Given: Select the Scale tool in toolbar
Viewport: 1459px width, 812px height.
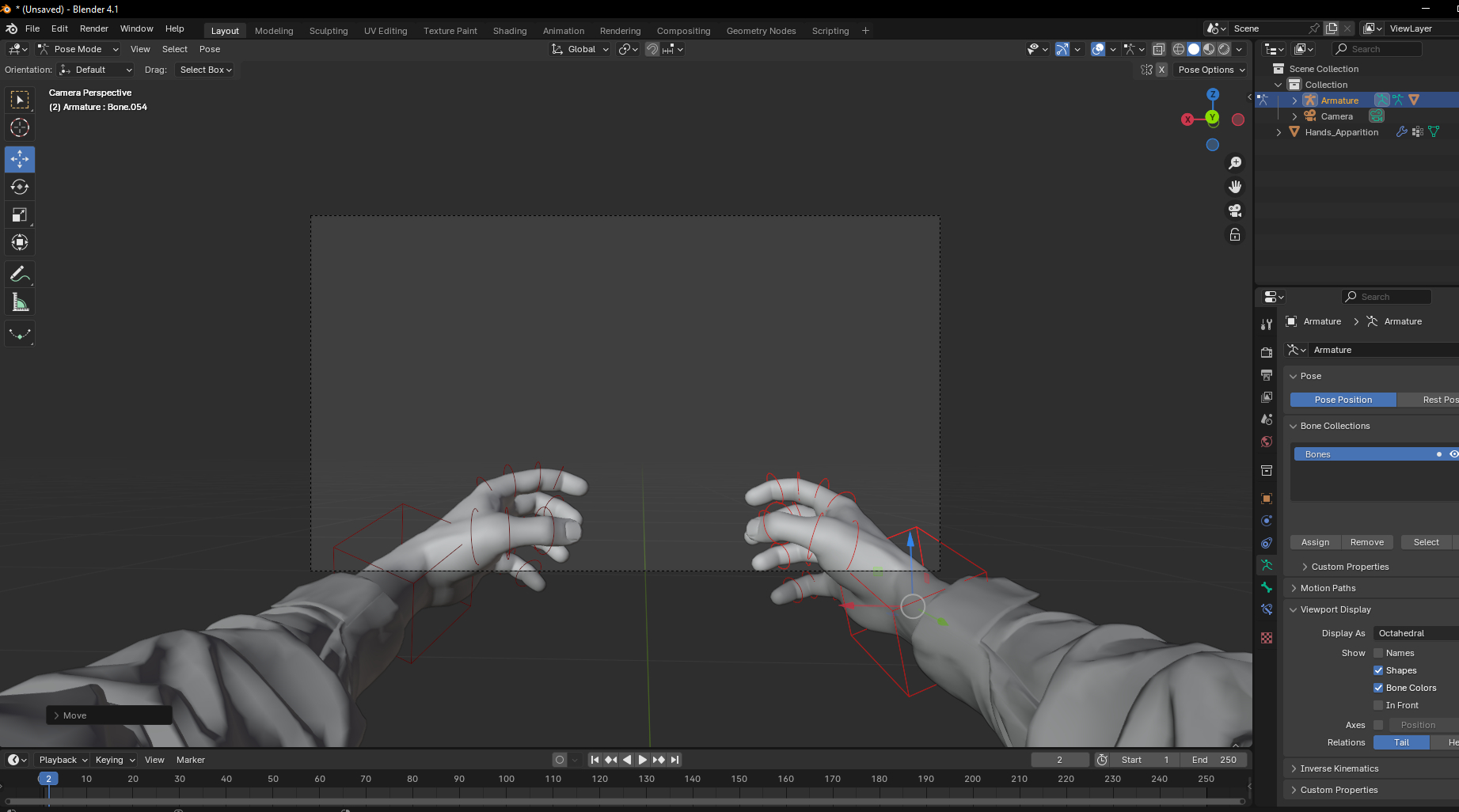Looking at the screenshot, I should (20, 215).
